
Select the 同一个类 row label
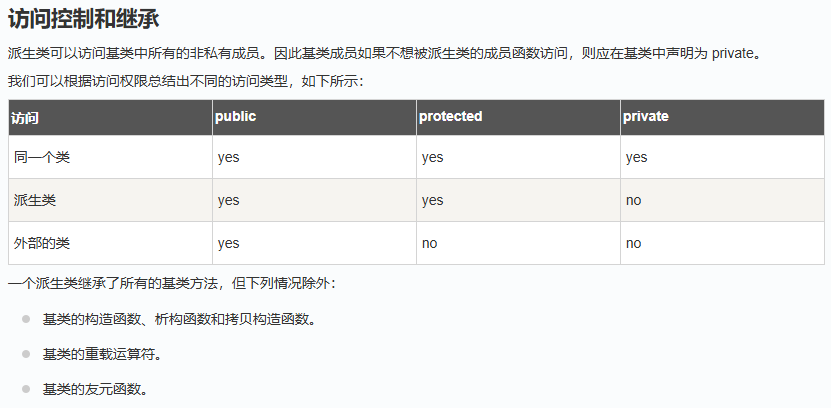[42, 157]
